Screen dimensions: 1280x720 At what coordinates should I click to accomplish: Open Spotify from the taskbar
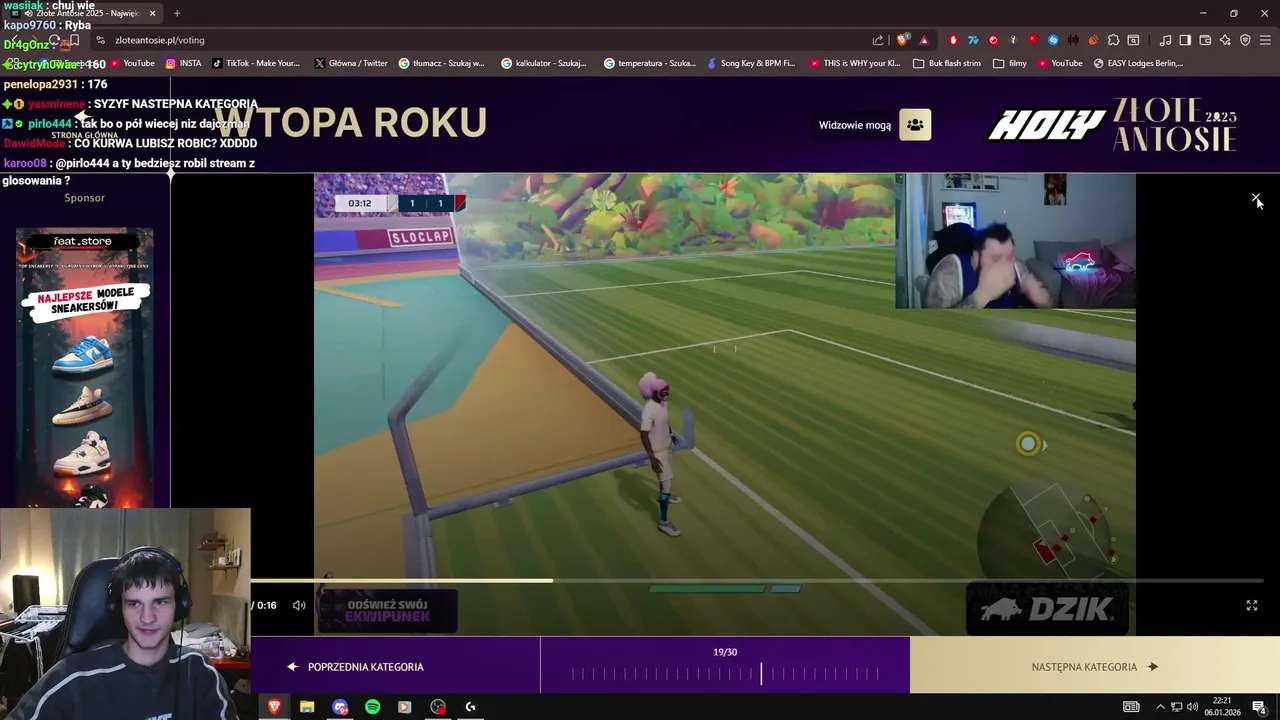[x=372, y=707]
